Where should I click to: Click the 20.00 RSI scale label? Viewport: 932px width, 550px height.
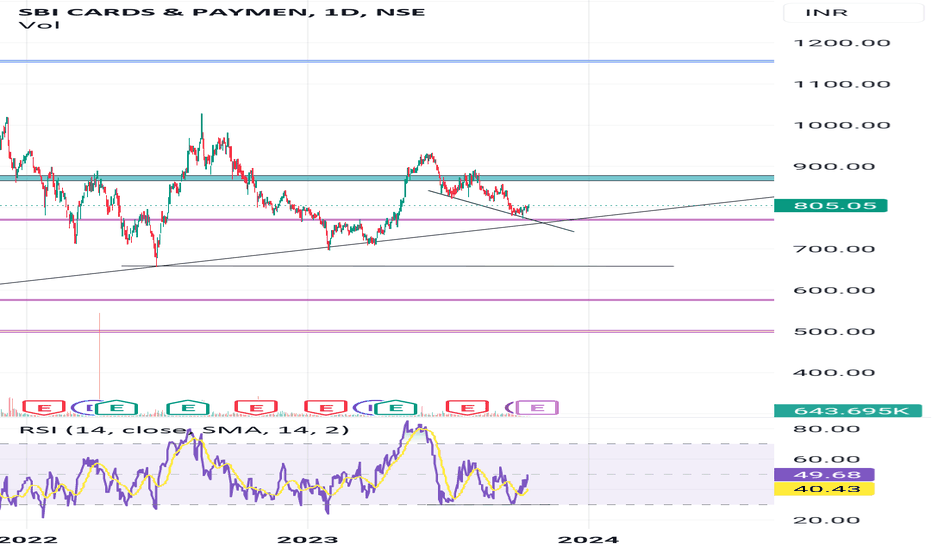[827, 520]
